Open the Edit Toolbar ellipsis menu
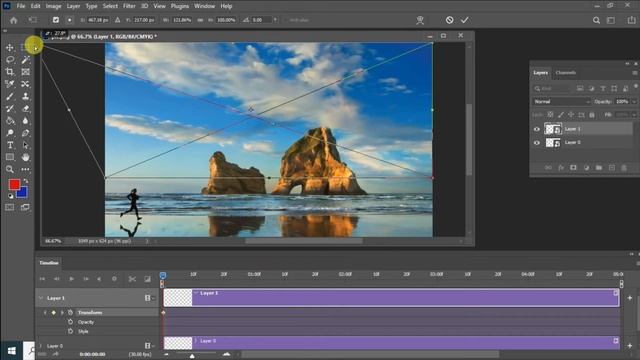 (x=25, y=169)
